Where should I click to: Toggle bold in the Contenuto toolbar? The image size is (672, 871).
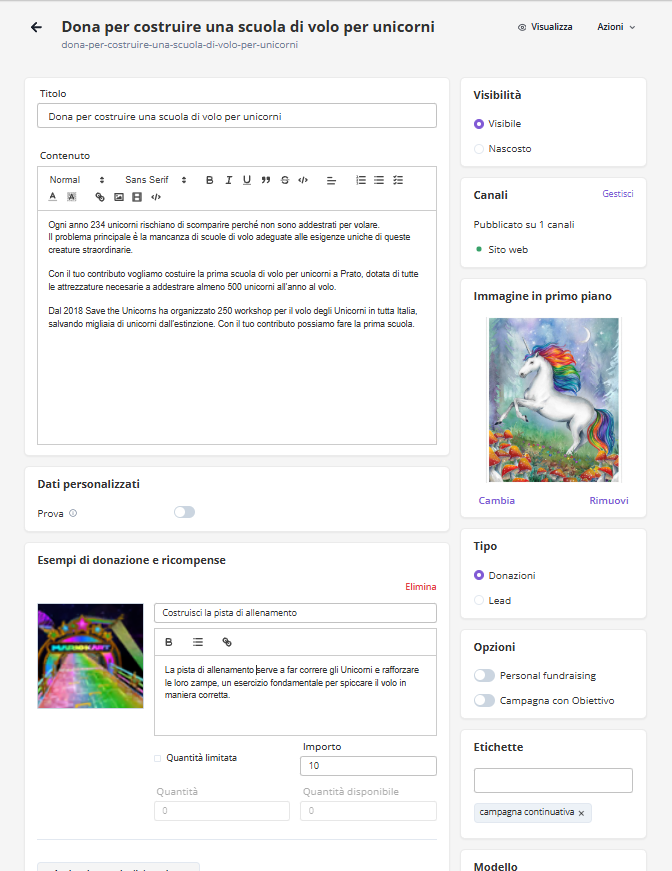coord(210,180)
